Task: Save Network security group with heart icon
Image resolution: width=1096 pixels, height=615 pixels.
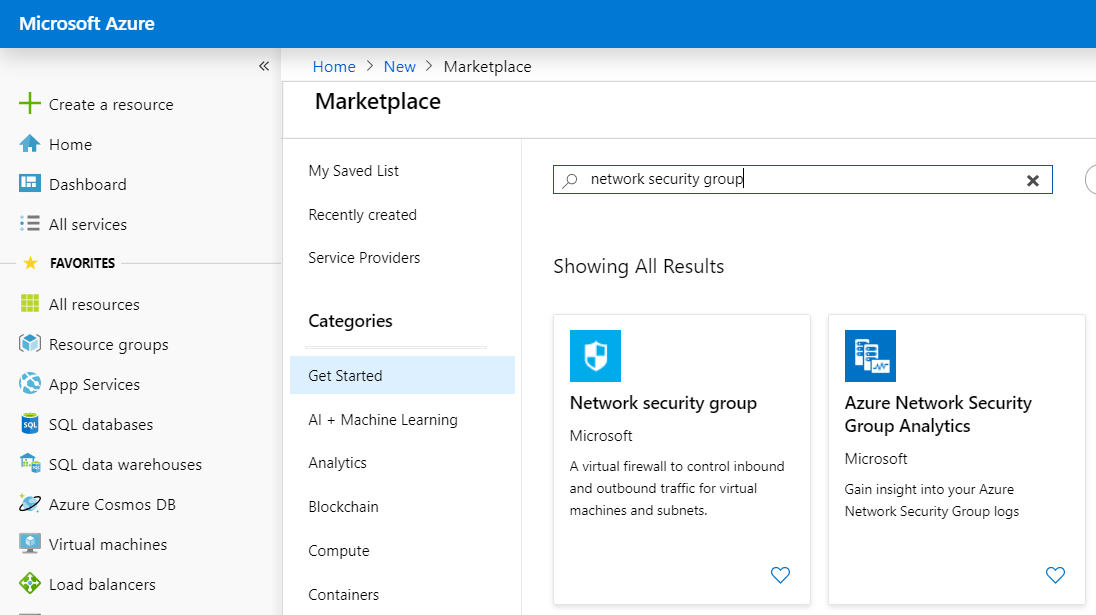Action: (780, 574)
